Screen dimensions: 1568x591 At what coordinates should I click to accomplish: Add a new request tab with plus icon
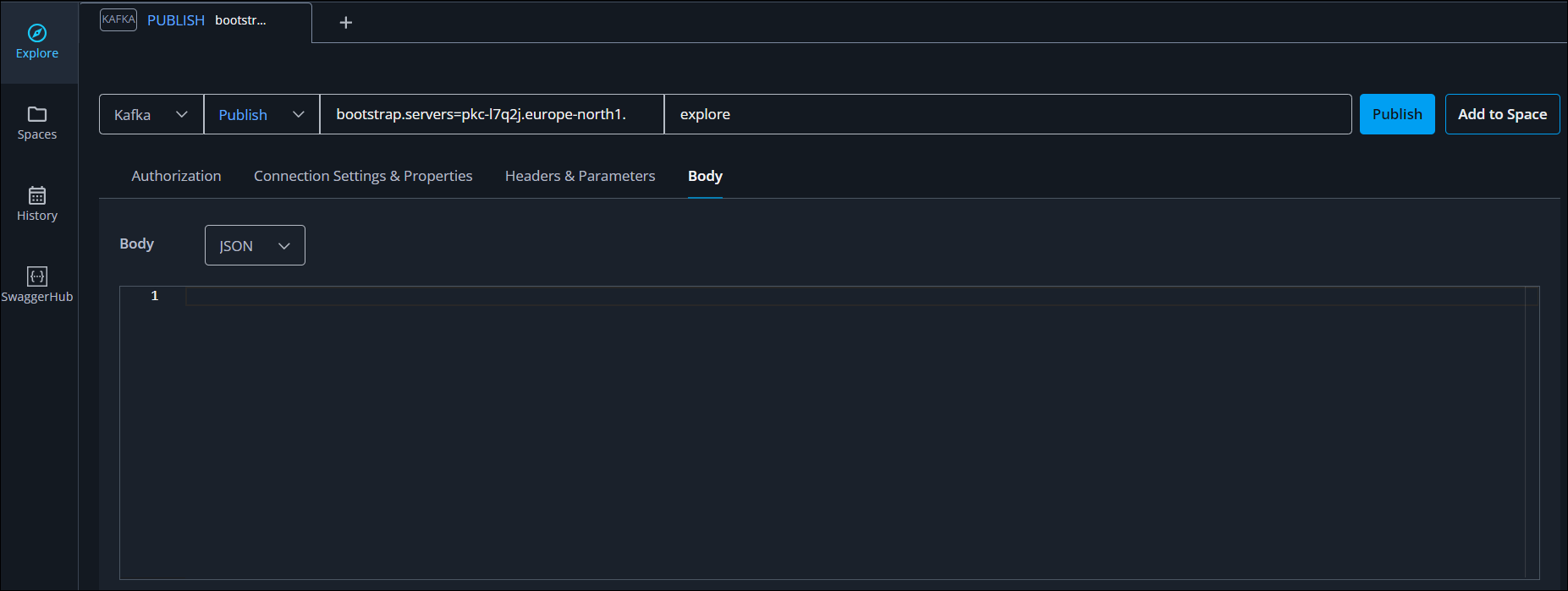click(345, 23)
